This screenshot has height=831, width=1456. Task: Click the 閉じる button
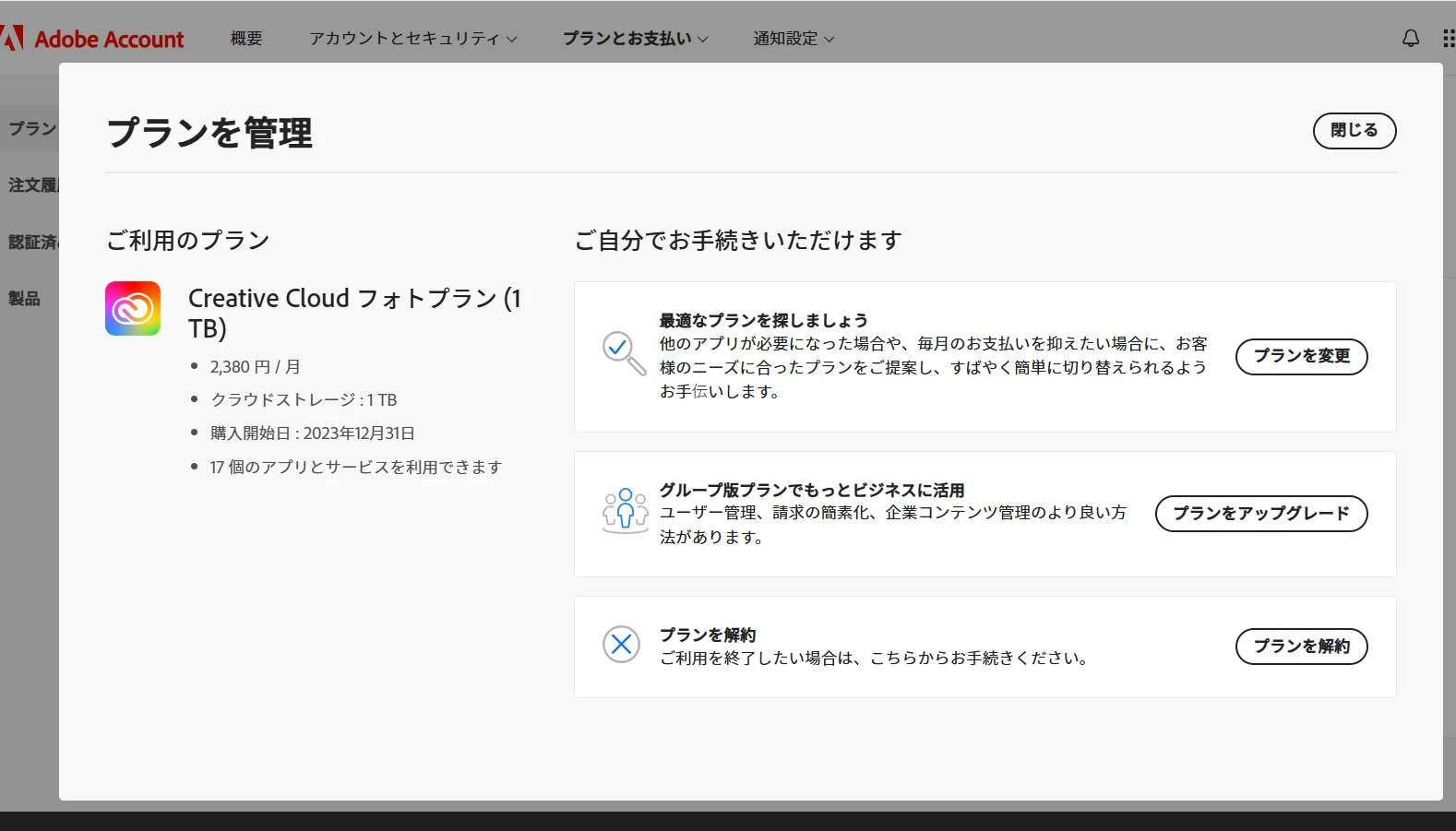pyautogui.click(x=1354, y=130)
